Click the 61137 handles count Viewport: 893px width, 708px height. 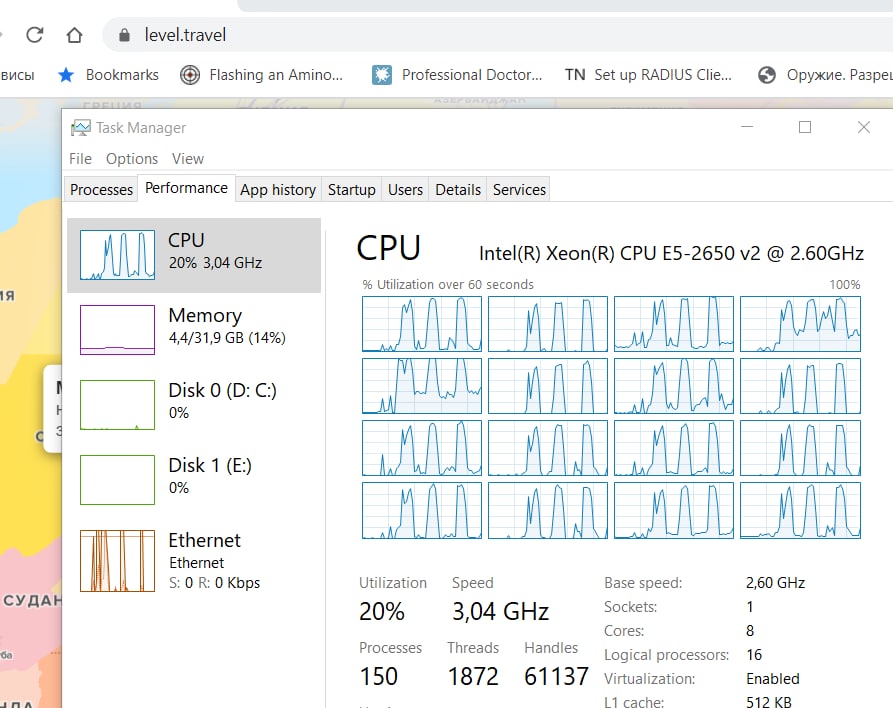[x=556, y=676]
